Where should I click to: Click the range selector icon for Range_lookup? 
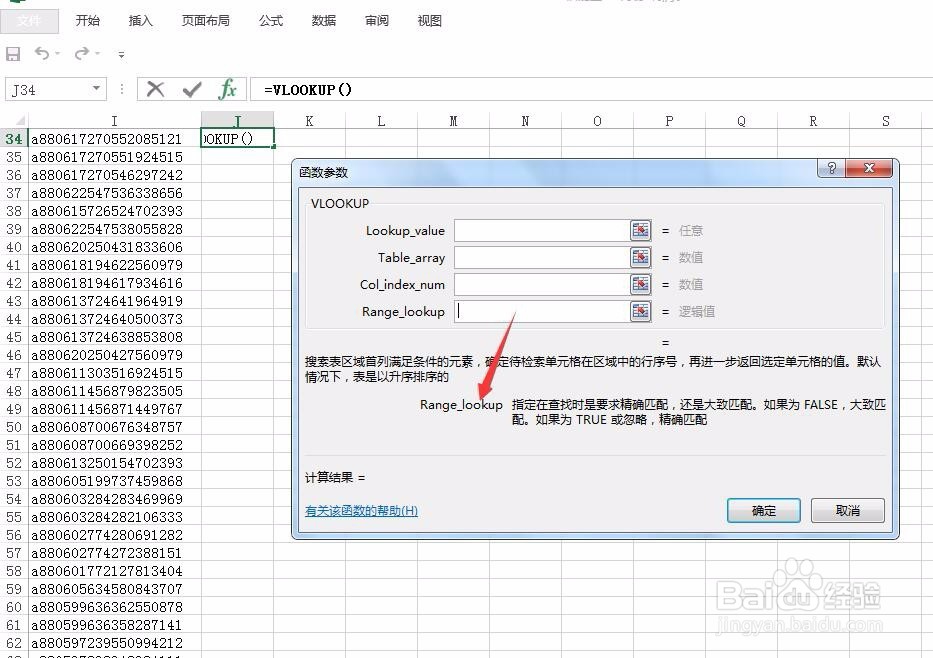point(640,311)
